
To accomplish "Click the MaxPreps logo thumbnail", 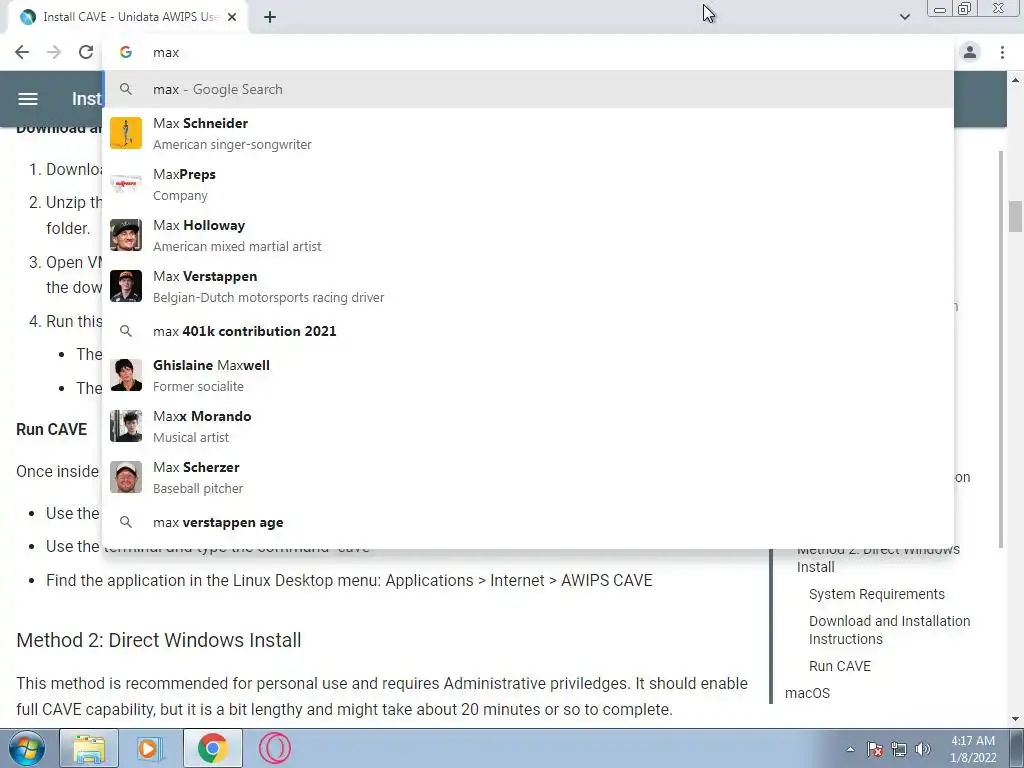I will [126, 184].
